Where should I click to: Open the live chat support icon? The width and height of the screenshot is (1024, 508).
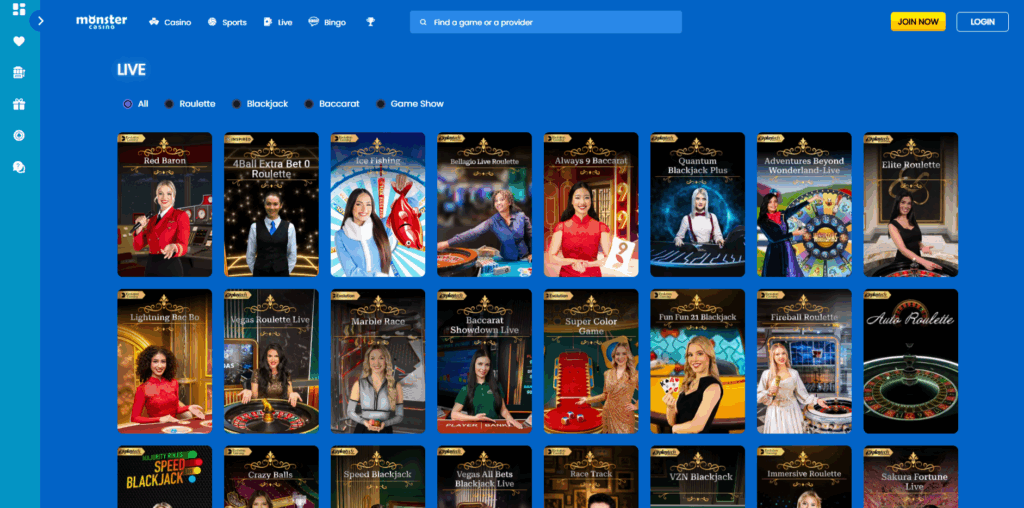19,167
